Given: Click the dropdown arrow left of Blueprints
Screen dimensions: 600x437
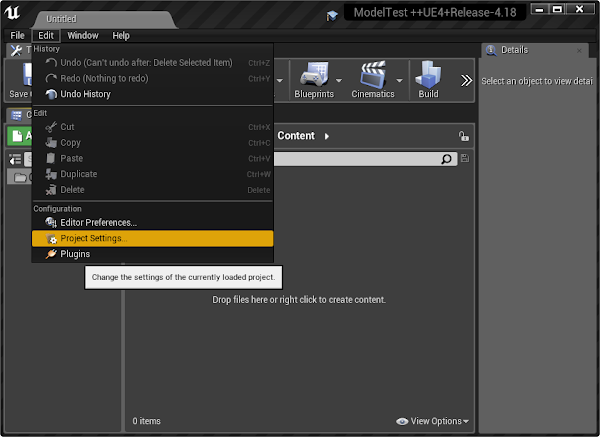Looking at the screenshot, I should click(280, 80).
